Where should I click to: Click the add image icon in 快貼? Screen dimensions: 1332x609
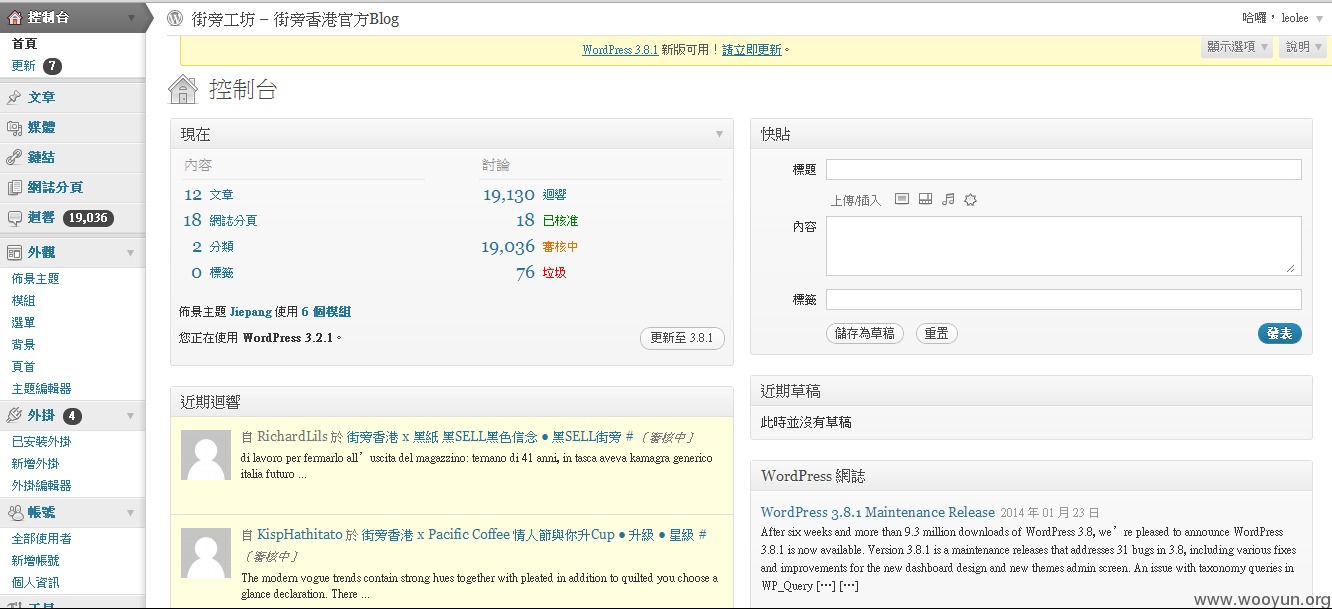tap(901, 199)
